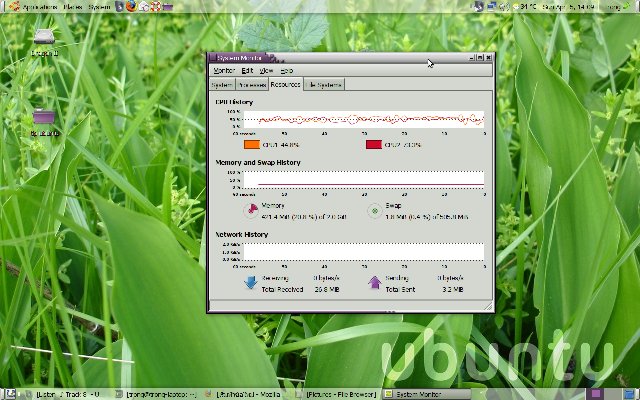The width and height of the screenshot is (640, 400).
Task: Select the purple folder icon on desktop
Action: [x=44, y=117]
